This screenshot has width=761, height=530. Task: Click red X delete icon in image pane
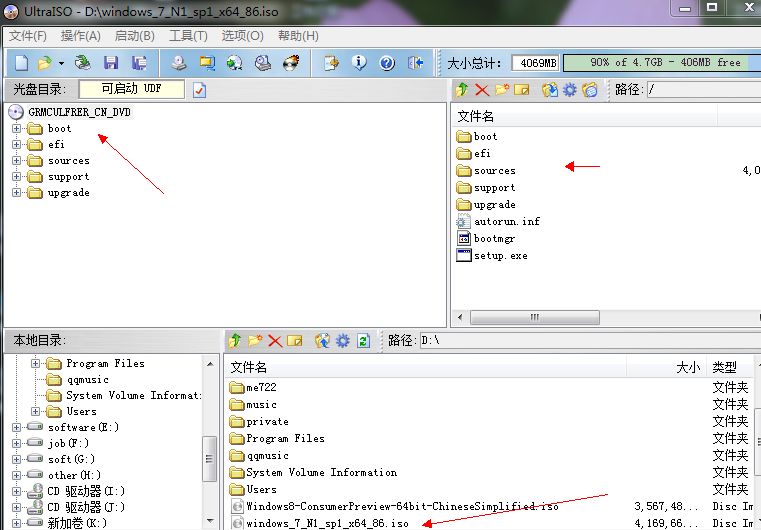click(482, 90)
